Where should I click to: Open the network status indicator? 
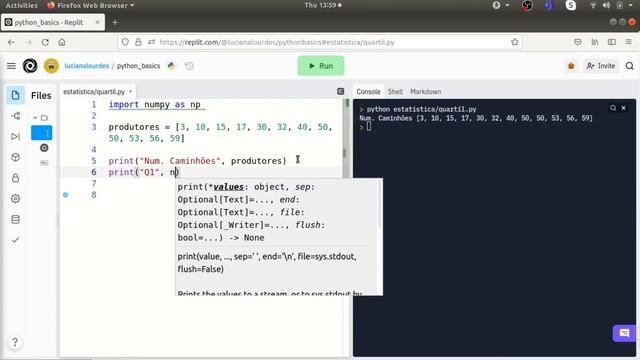click(x=593, y=5)
